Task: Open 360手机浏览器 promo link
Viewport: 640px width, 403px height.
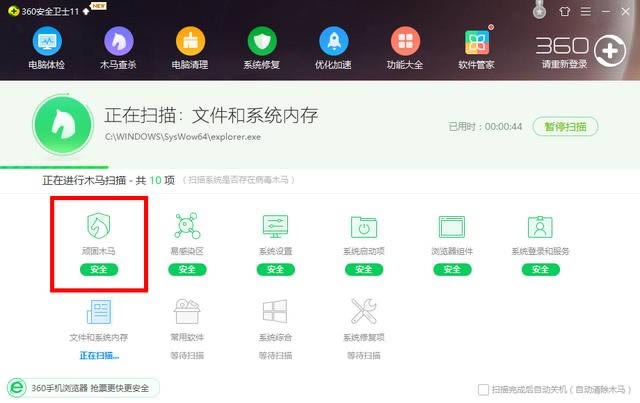Action: coord(84,388)
